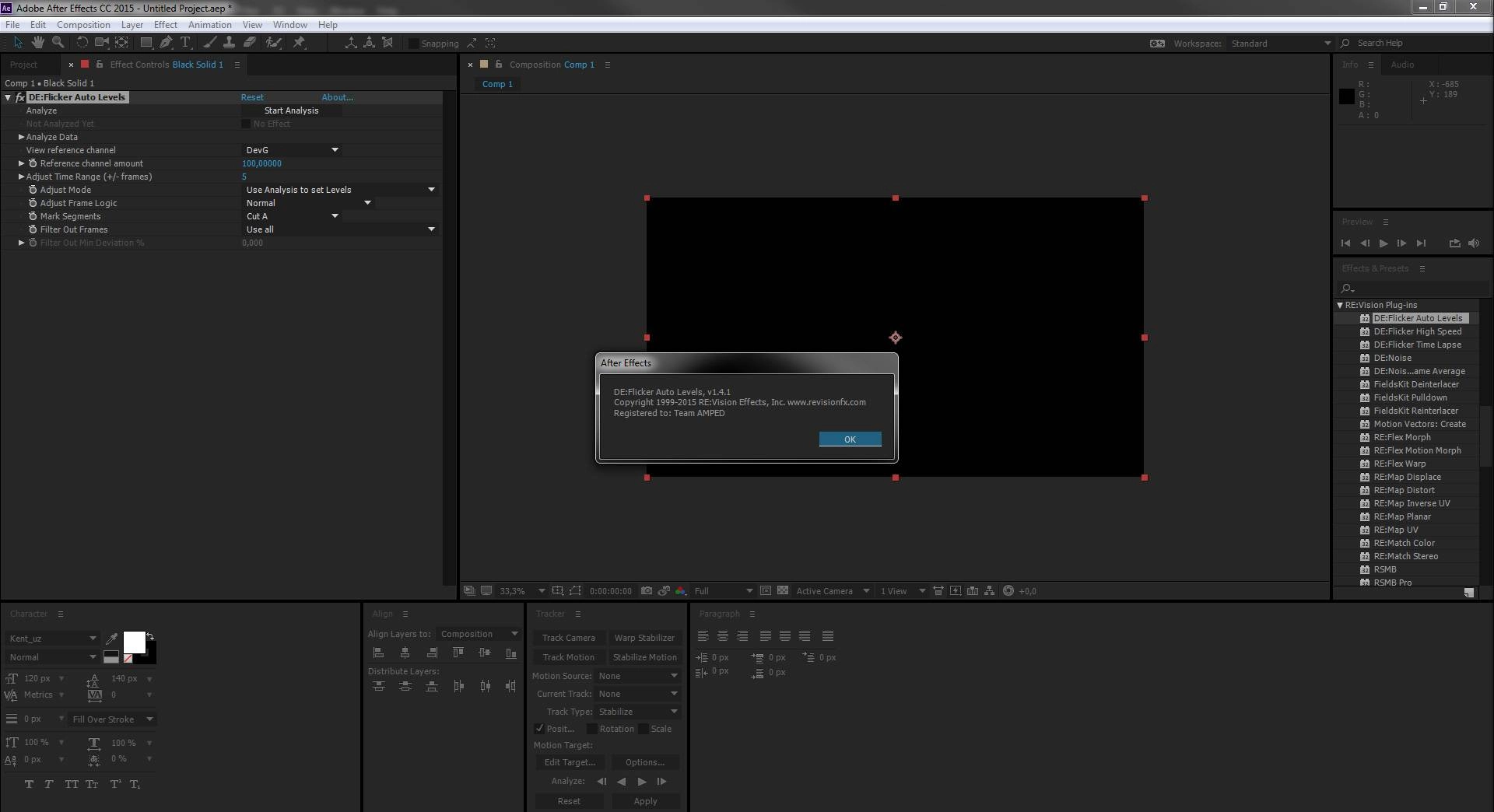Select the Zoom magnifier tool
The width and height of the screenshot is (1494, 812).
coord(58,42)
